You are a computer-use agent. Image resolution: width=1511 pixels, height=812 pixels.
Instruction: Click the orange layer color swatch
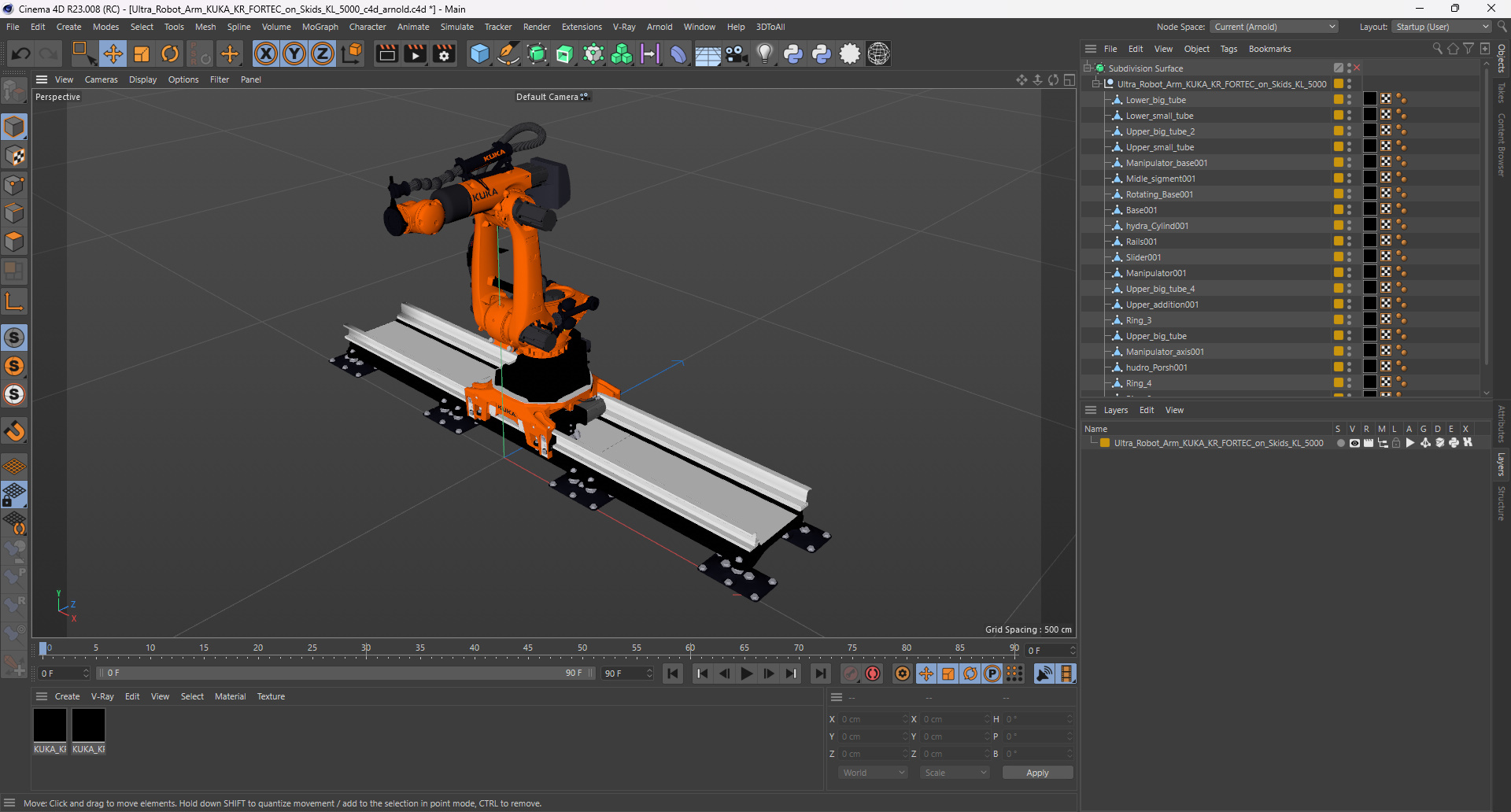pos(1105,443)
